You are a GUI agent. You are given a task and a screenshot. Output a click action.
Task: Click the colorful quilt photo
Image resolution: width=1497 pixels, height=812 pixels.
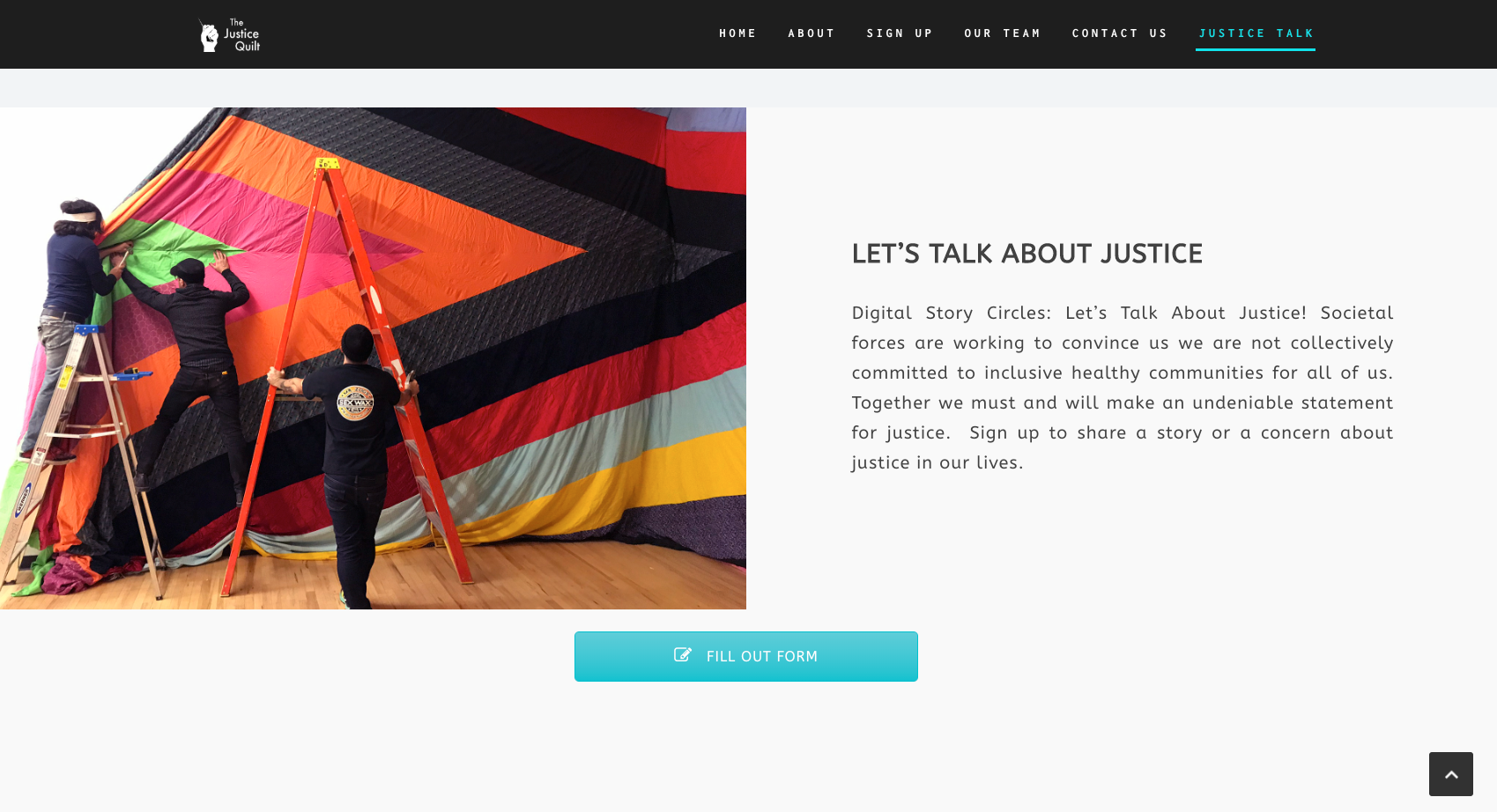[x=373, y=358]
